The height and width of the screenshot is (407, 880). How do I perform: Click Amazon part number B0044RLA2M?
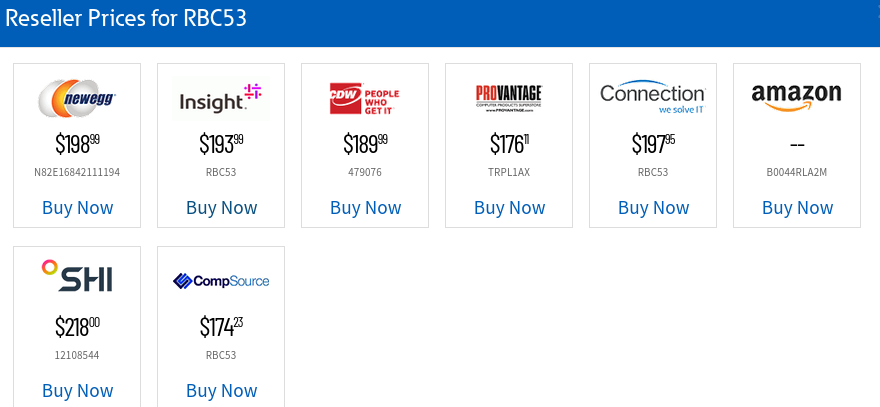pyautogui.click(x=797, y=172)
